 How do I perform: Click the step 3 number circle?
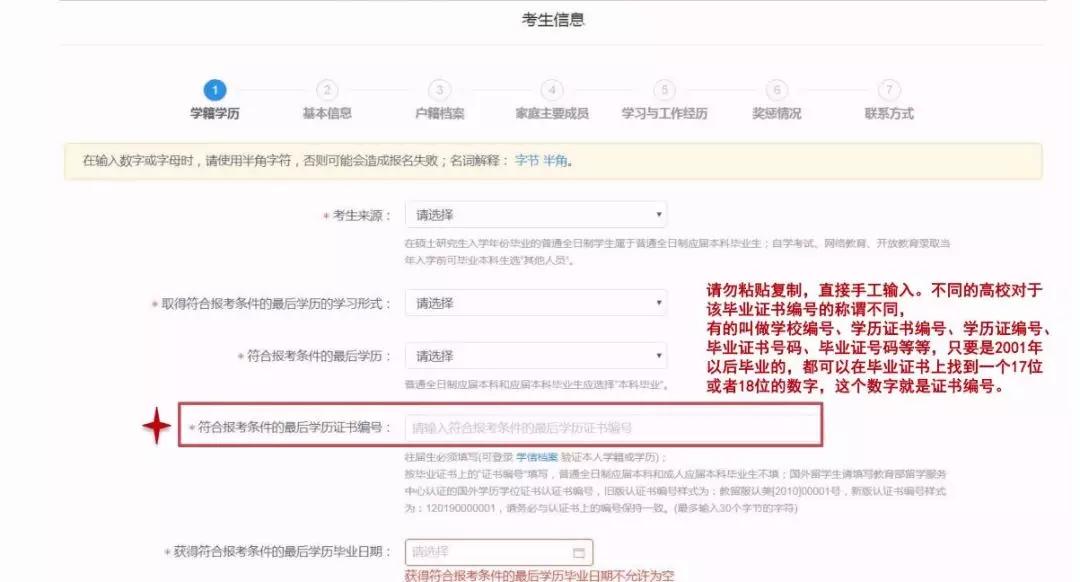point(440,90)
